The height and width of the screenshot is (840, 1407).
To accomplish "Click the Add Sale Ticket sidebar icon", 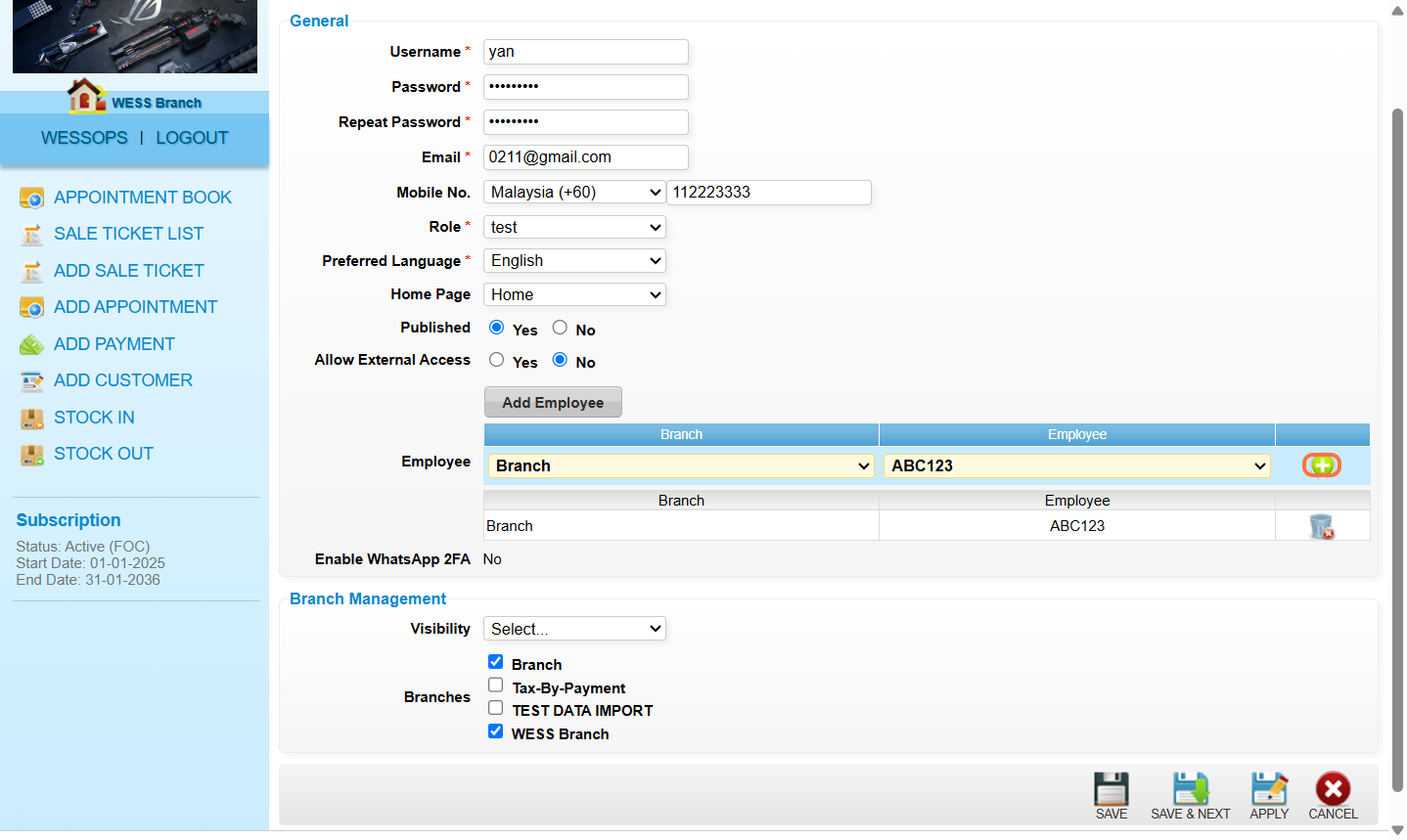I will 32,272.
